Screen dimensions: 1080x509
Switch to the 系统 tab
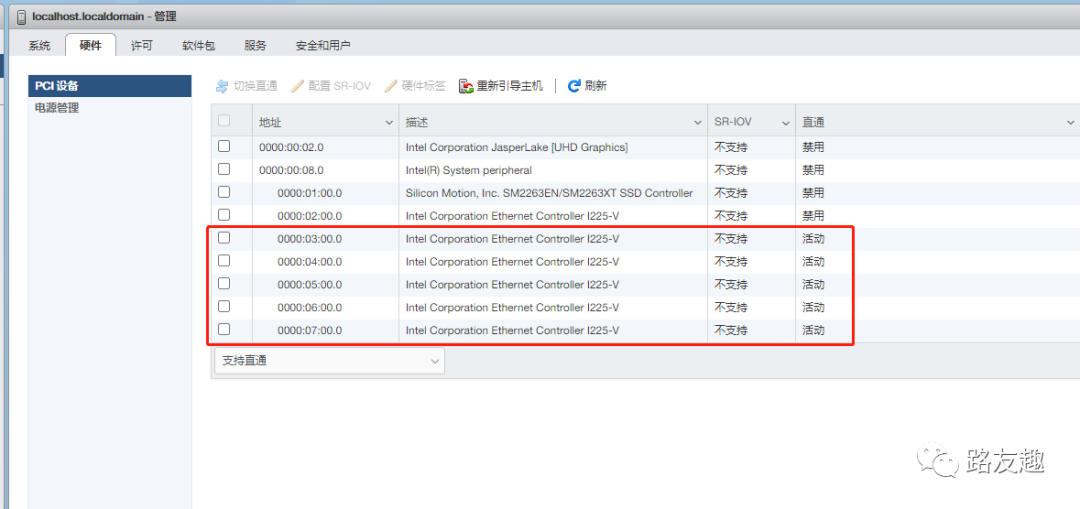tap(39, 46)
